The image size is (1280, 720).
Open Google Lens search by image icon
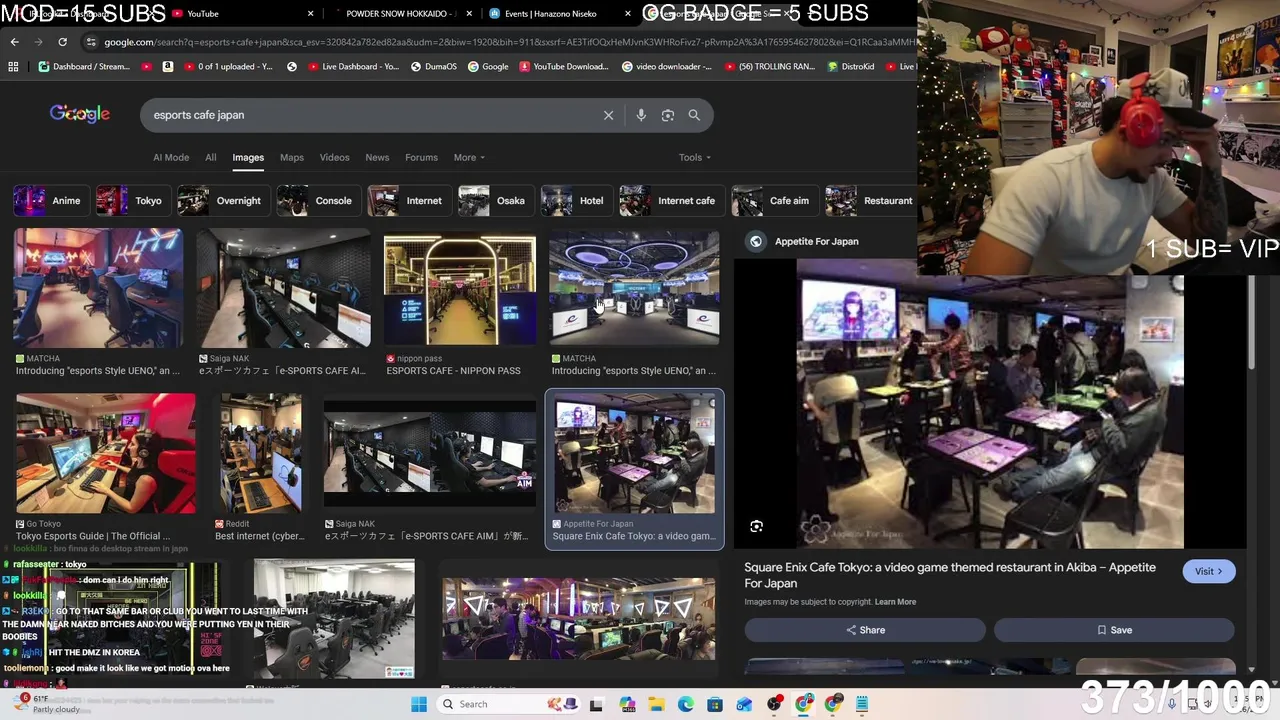point(668,115)
